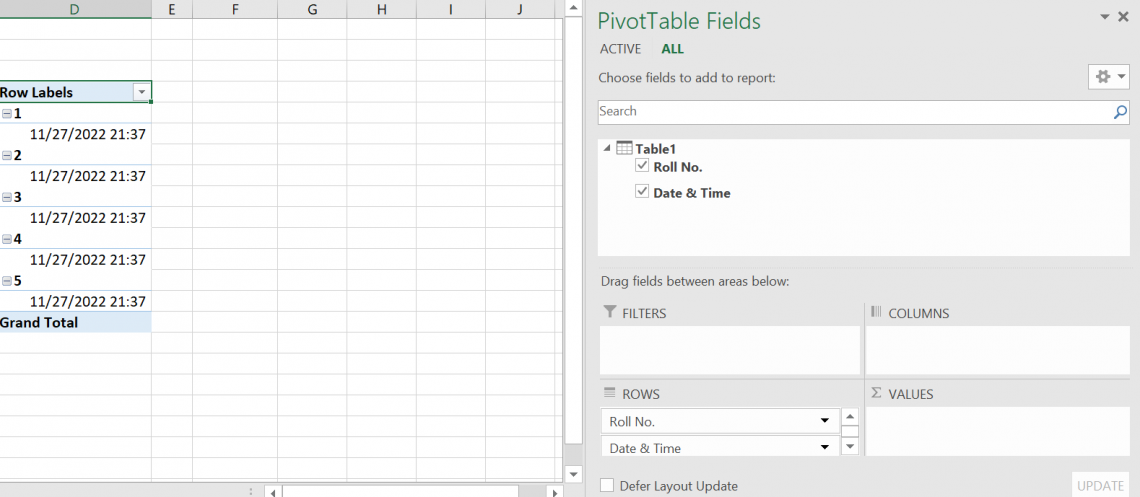Open the Row Labels filter dropdown

click(141, 92)
